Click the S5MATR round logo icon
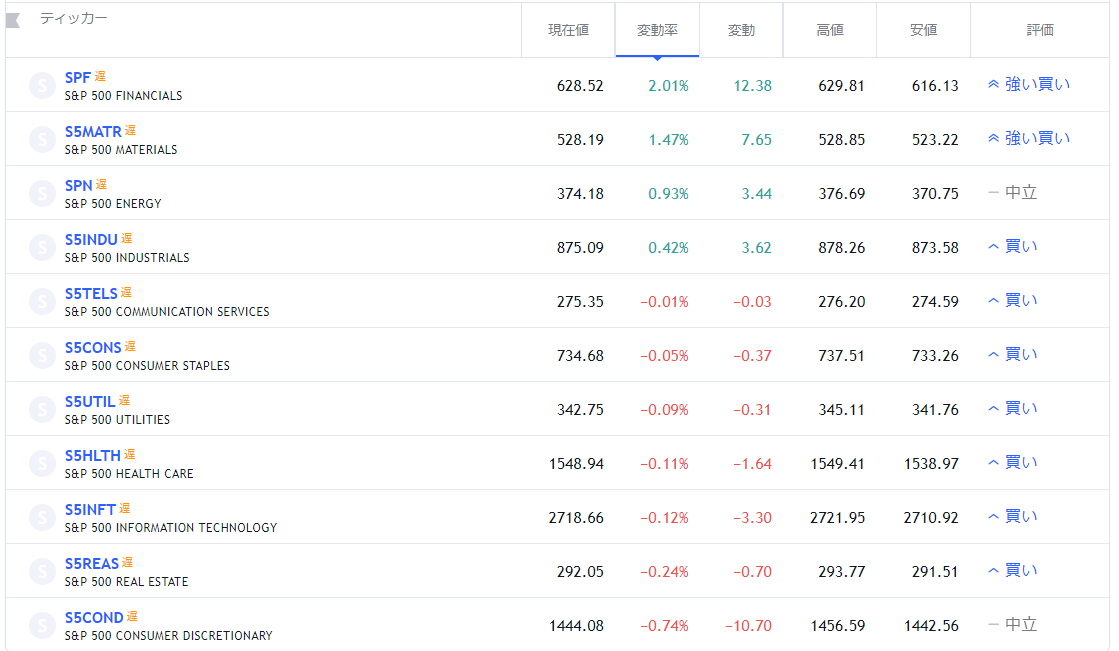This screenshot has width=1119, height=651. coord(42,140)
